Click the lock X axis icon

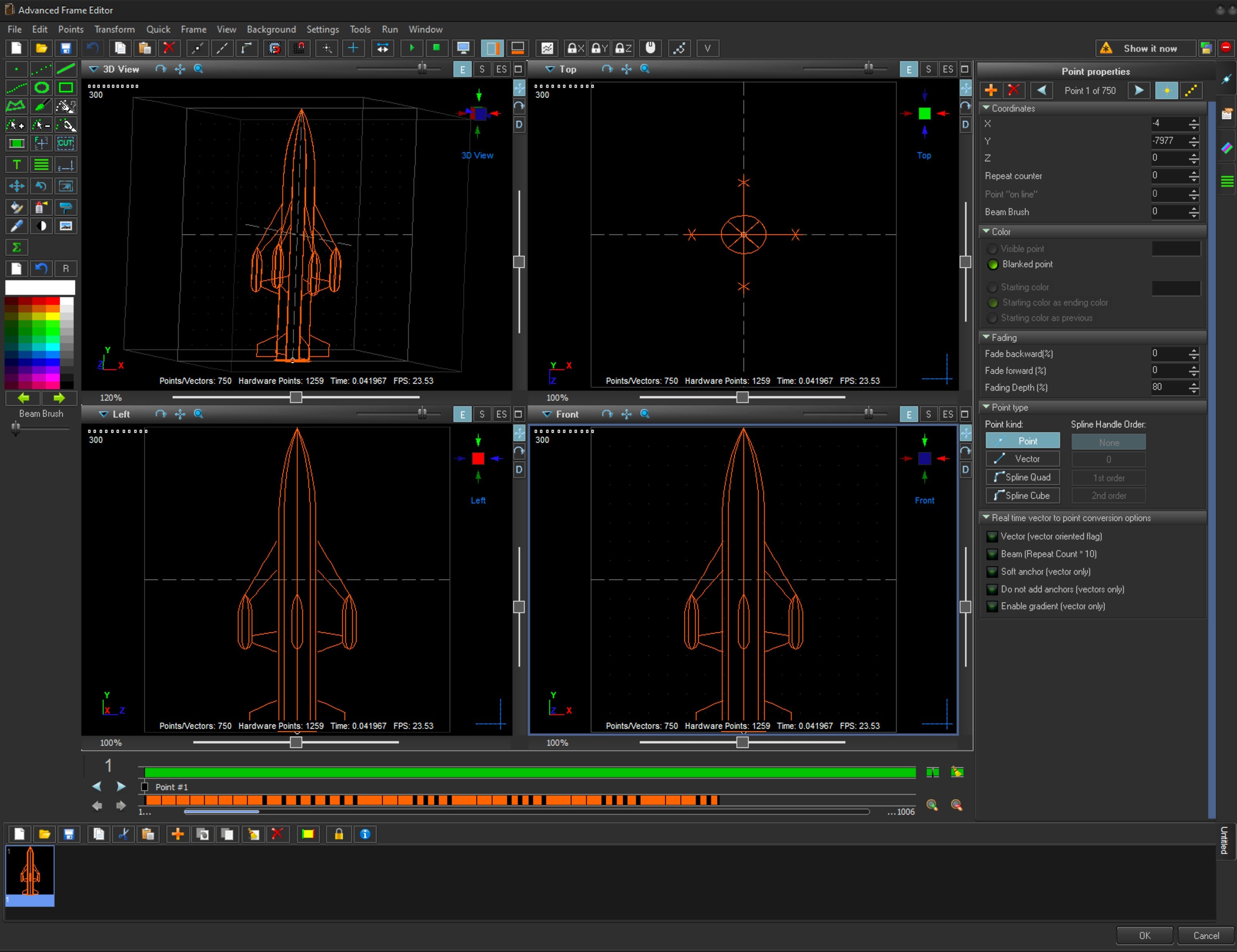[575, 48]
